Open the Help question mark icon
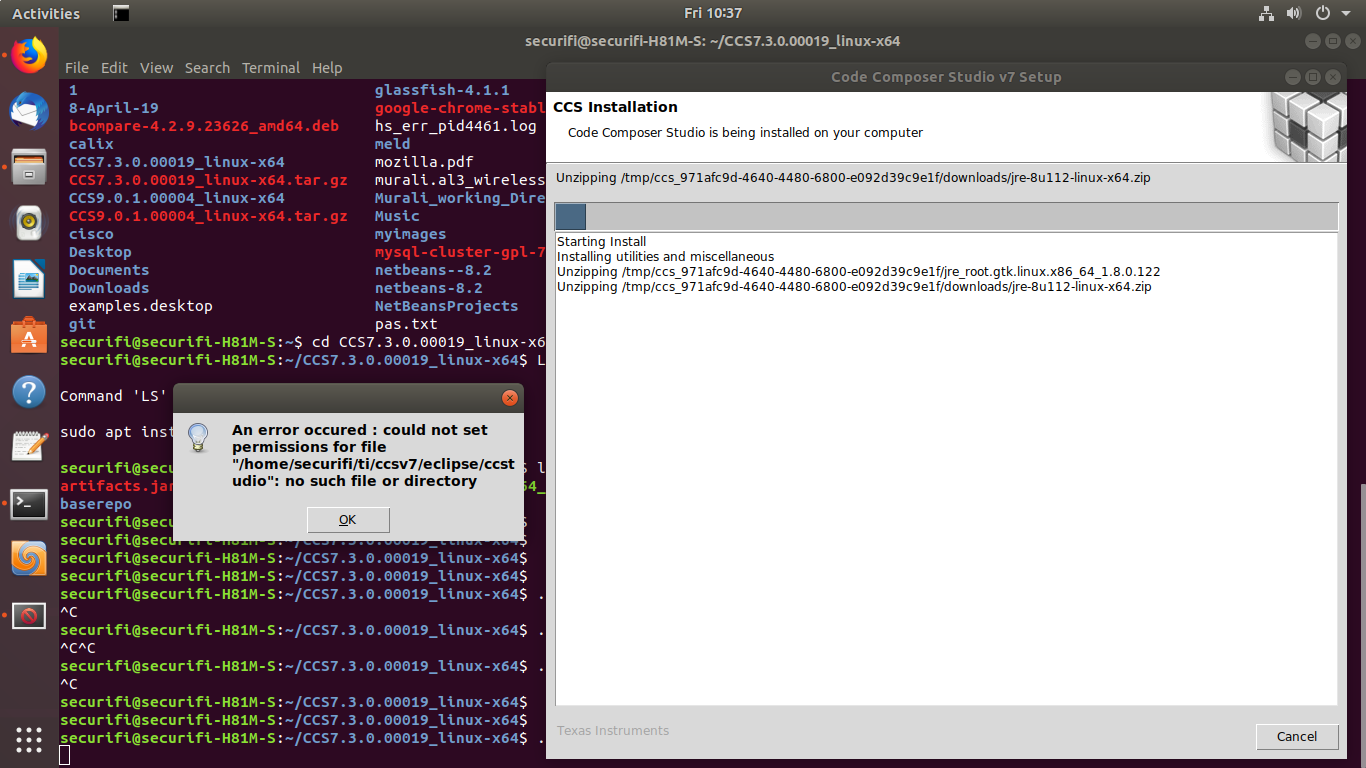 29,390
